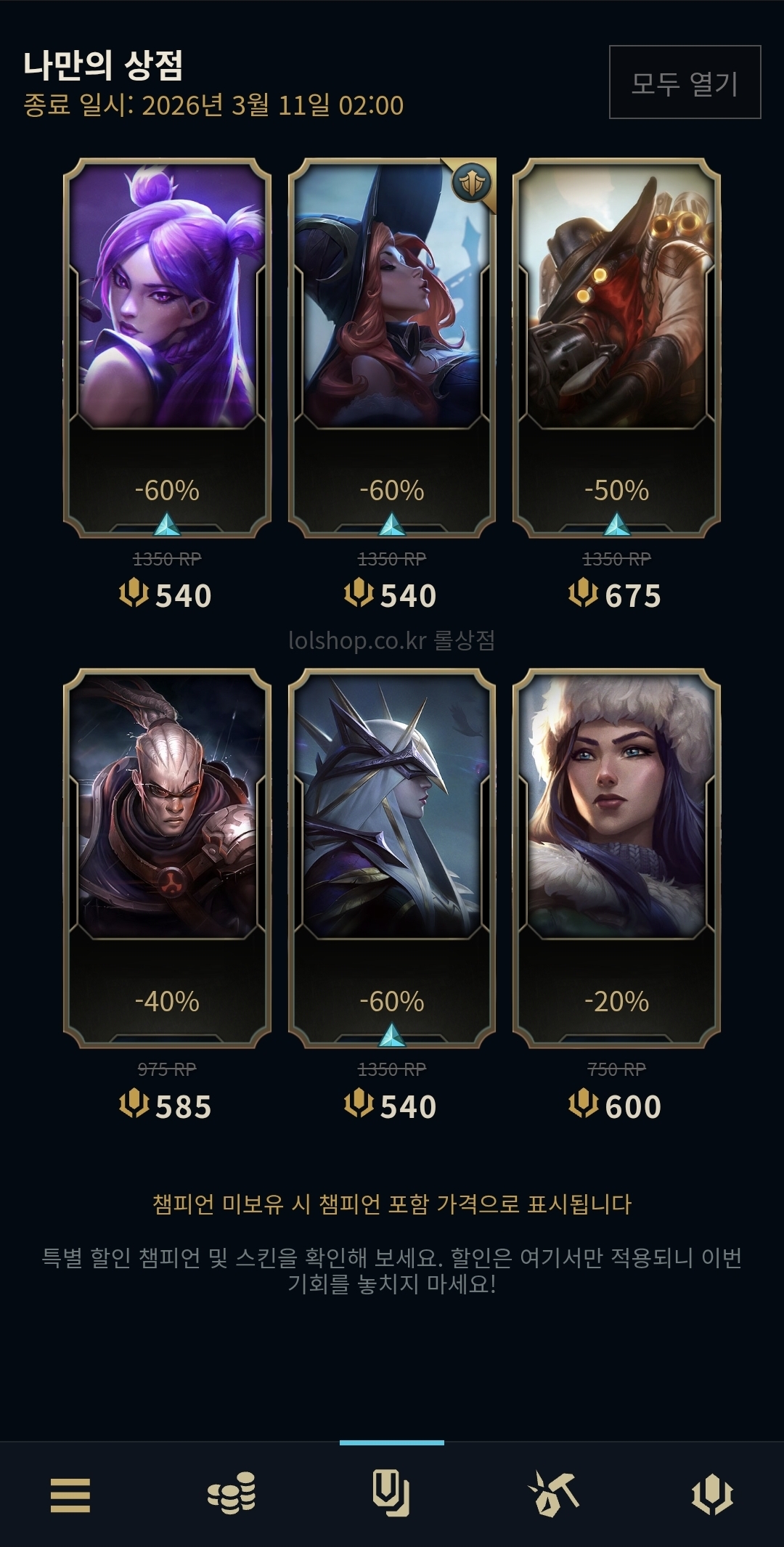Click the gem icon under purple-haired card
Screen dimensions: 784x1547
[167, 524]
